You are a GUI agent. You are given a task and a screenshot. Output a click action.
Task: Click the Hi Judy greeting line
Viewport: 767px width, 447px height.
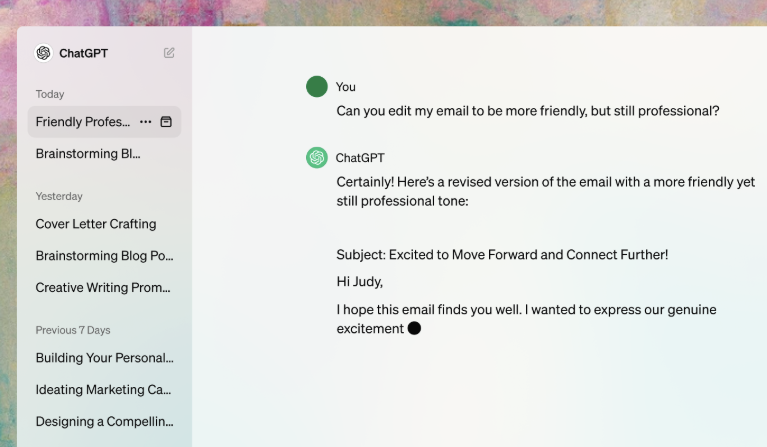(x=360, y=282)
